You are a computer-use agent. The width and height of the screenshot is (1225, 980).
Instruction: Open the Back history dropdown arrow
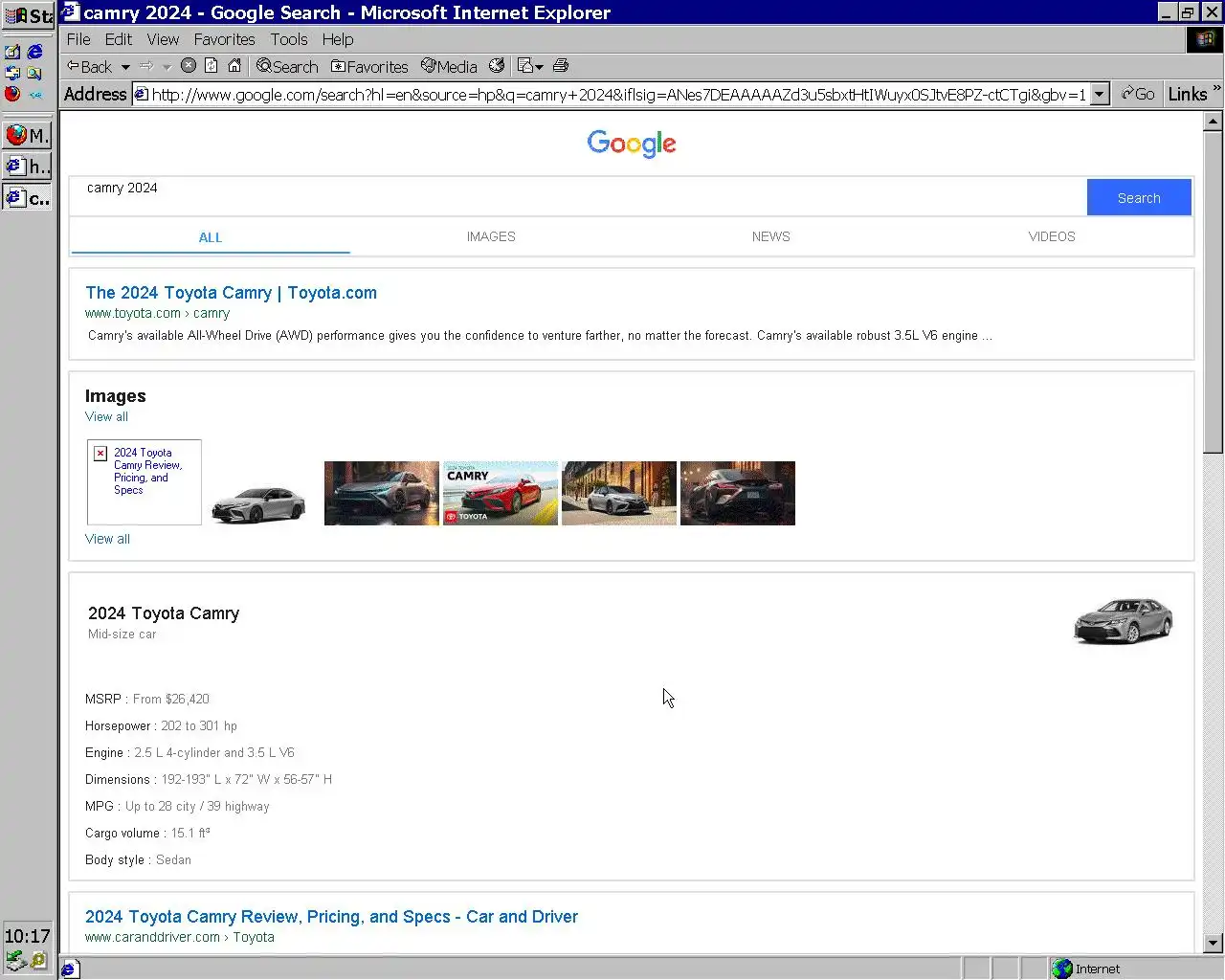click(x=125, y=67)
